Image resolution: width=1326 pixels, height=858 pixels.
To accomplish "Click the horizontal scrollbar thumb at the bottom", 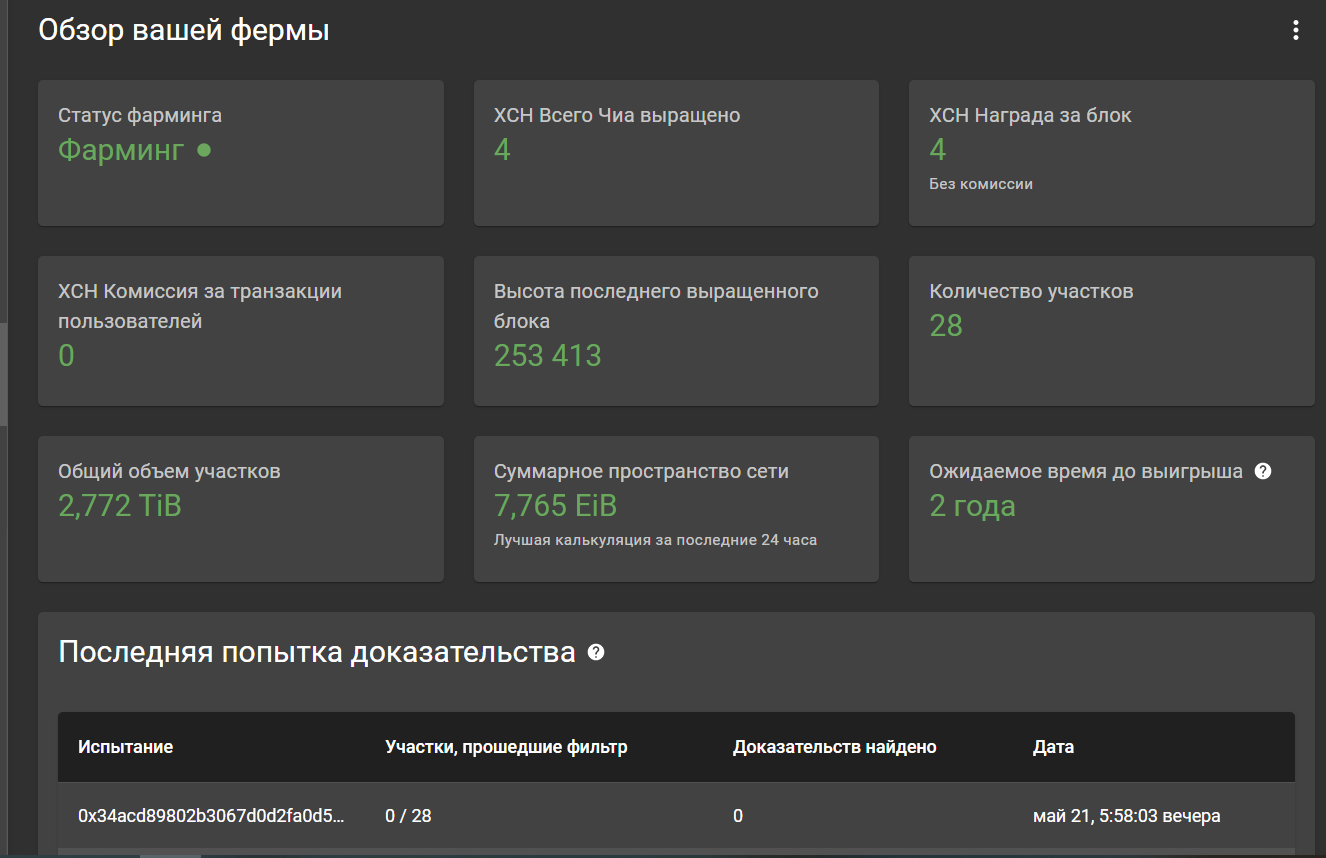I will point(170,856).
